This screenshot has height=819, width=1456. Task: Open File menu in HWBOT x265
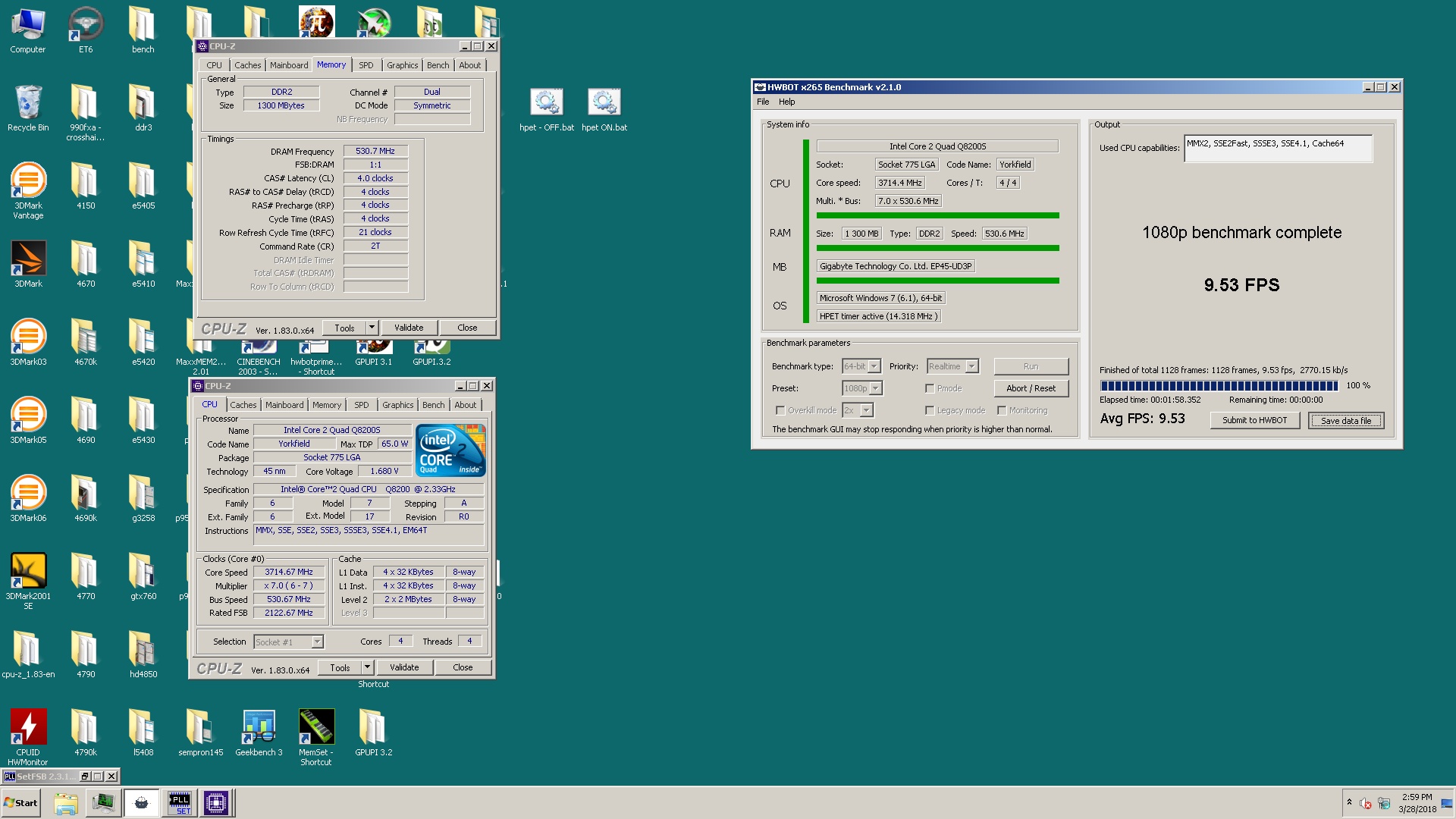point(763,102)
